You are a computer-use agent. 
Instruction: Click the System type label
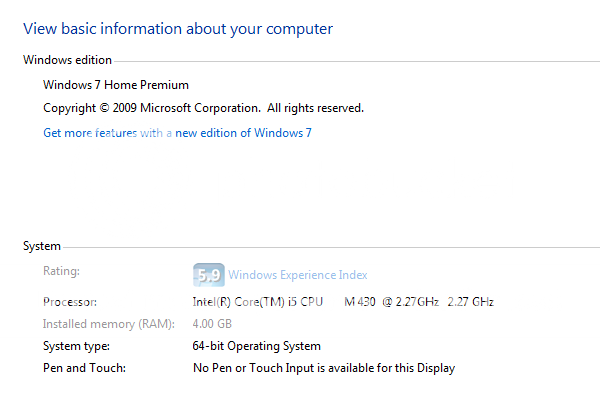click(x=77, y=346)
